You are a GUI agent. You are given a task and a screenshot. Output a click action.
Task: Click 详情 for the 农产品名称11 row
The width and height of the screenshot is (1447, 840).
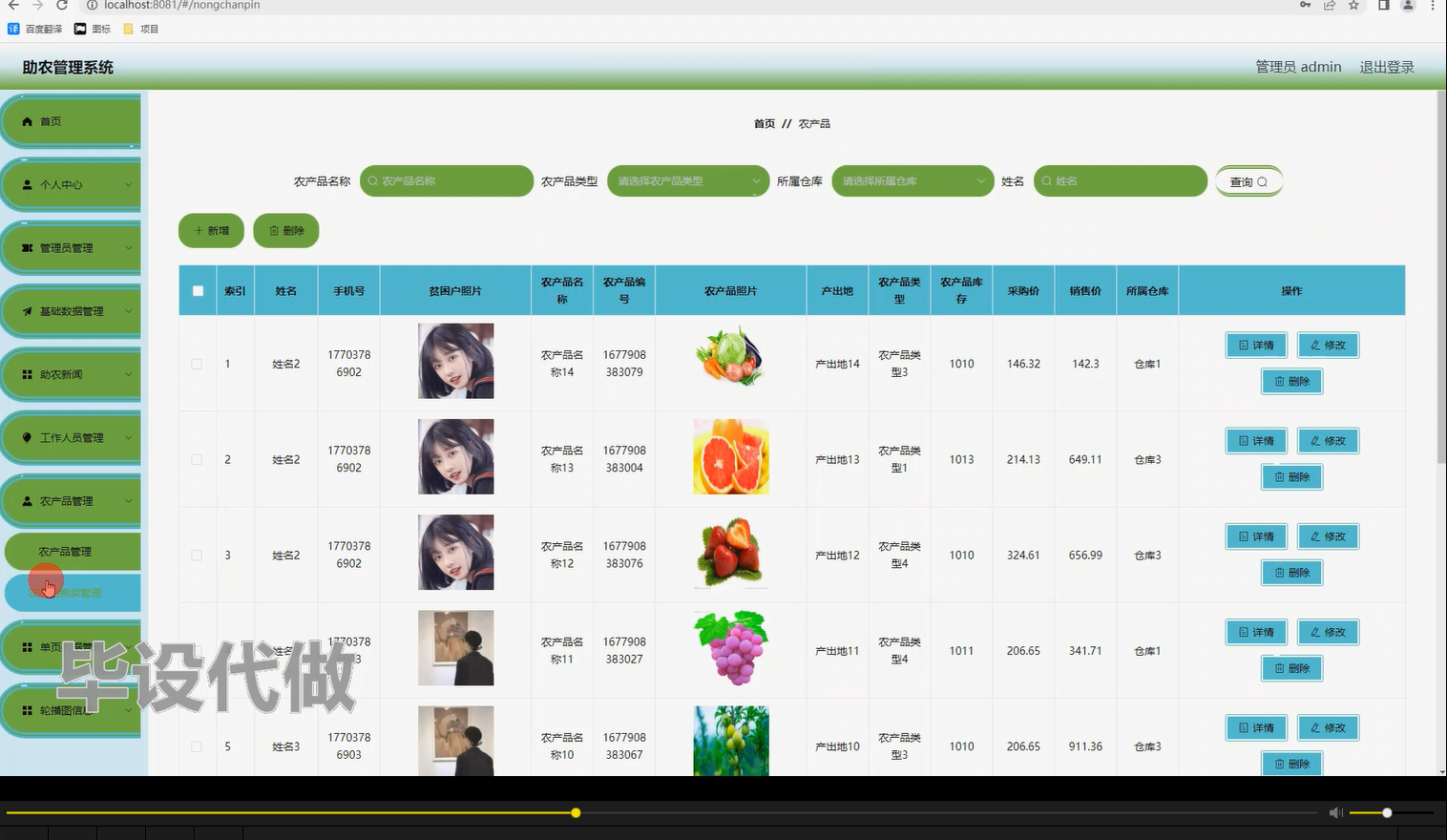1256,632
